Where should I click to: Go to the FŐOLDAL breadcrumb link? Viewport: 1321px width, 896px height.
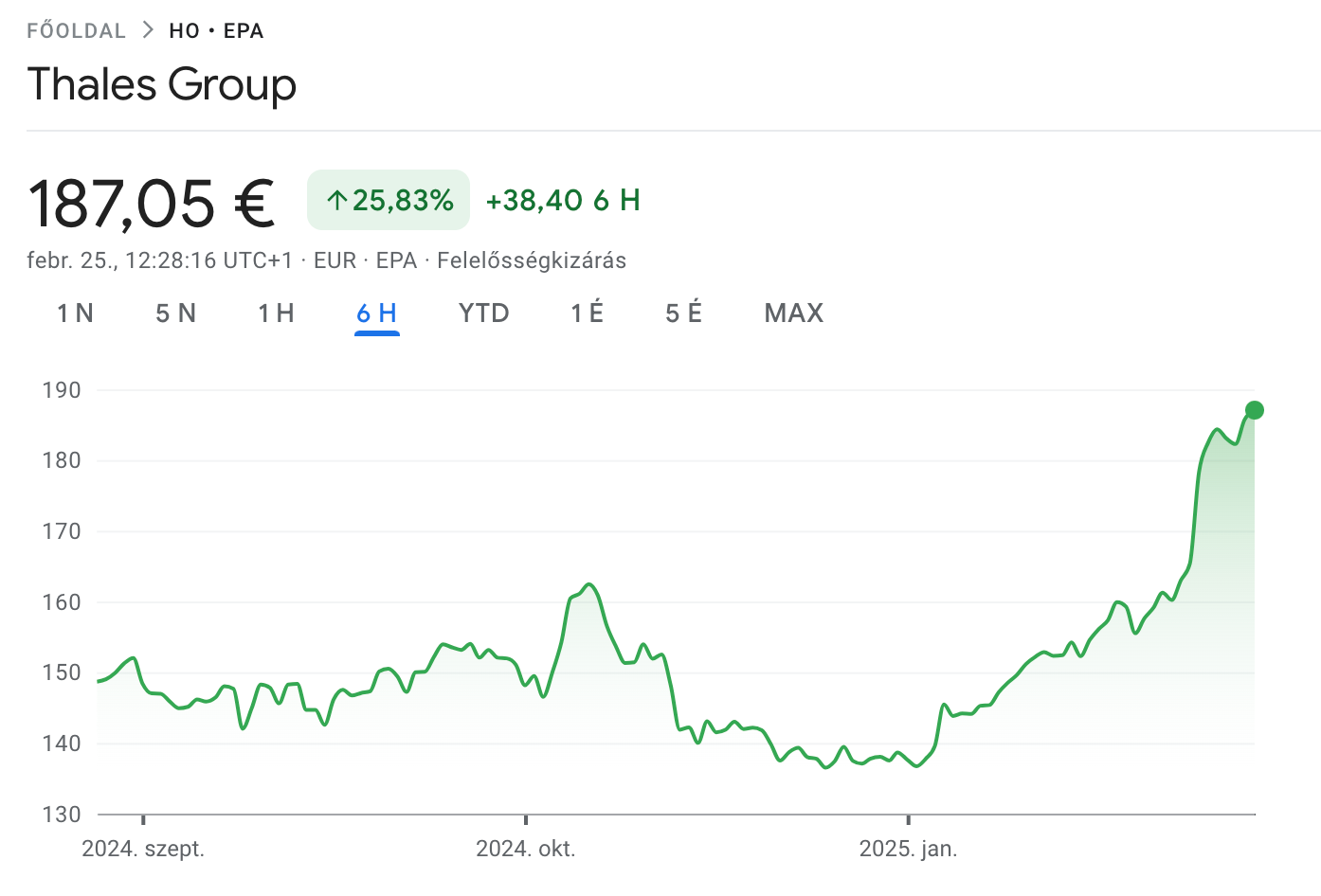(x=76, y=30)
